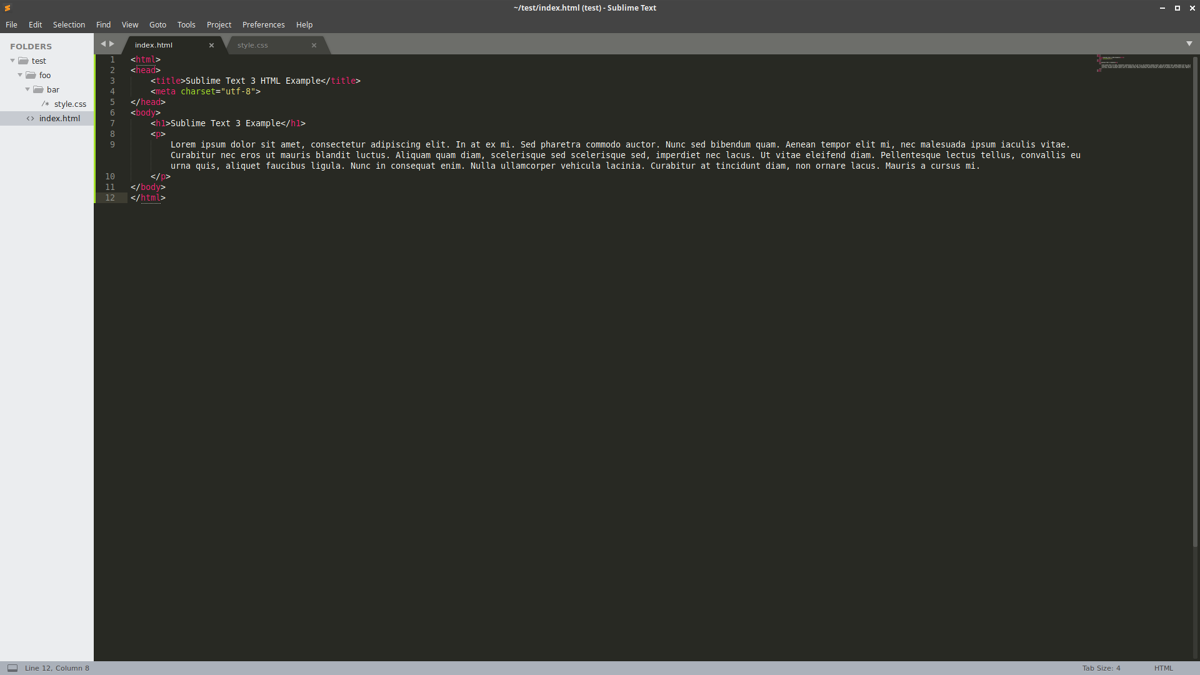Screen dimensions: 1200x675
Task: Close the index.html tab with its x icon
Action: pyautogui.click(x=210, y=45)
